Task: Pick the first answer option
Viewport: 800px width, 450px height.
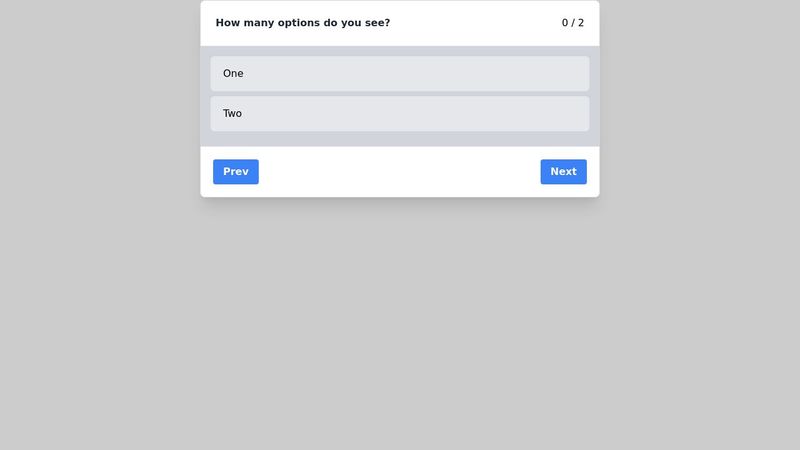Action: pos(399,74)
